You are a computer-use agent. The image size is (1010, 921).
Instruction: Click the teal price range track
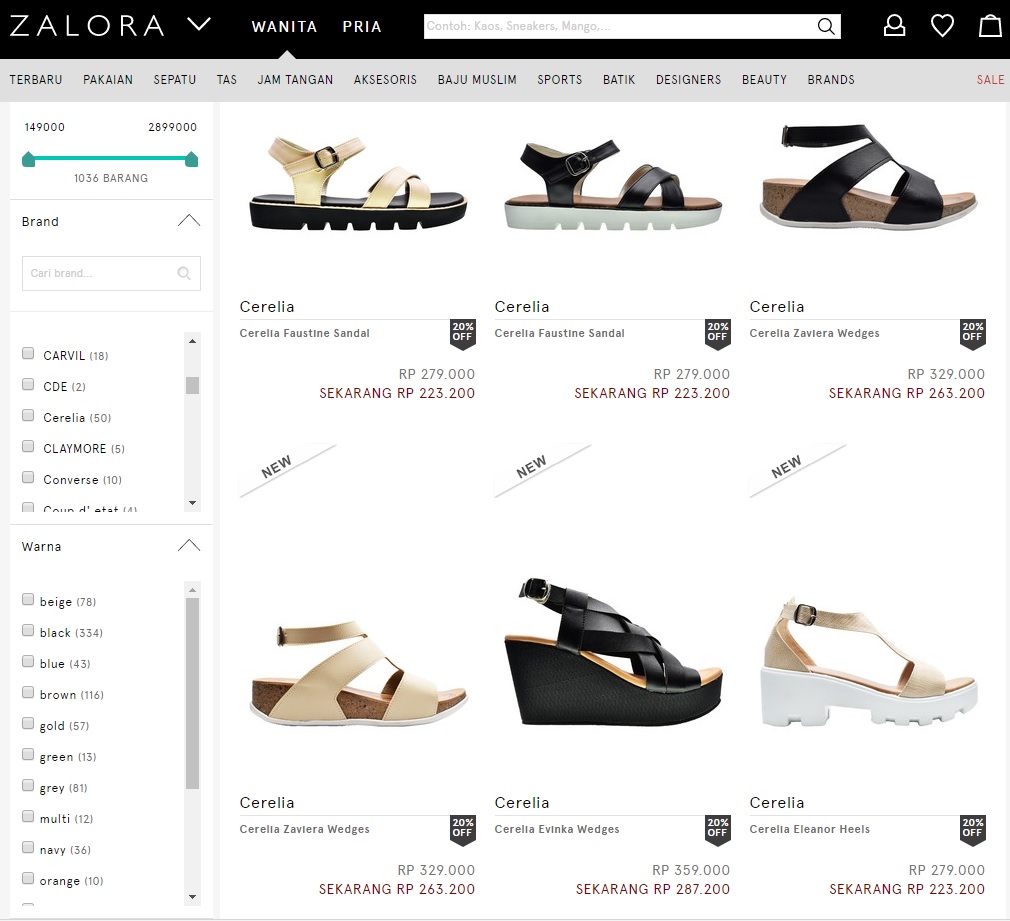(110, 158)
